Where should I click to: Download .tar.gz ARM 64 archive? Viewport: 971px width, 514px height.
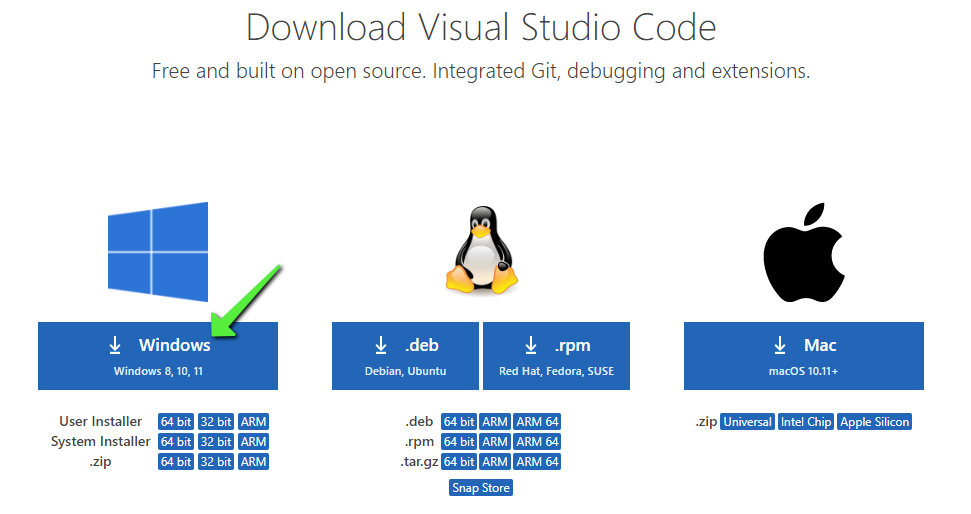(538, 461)
